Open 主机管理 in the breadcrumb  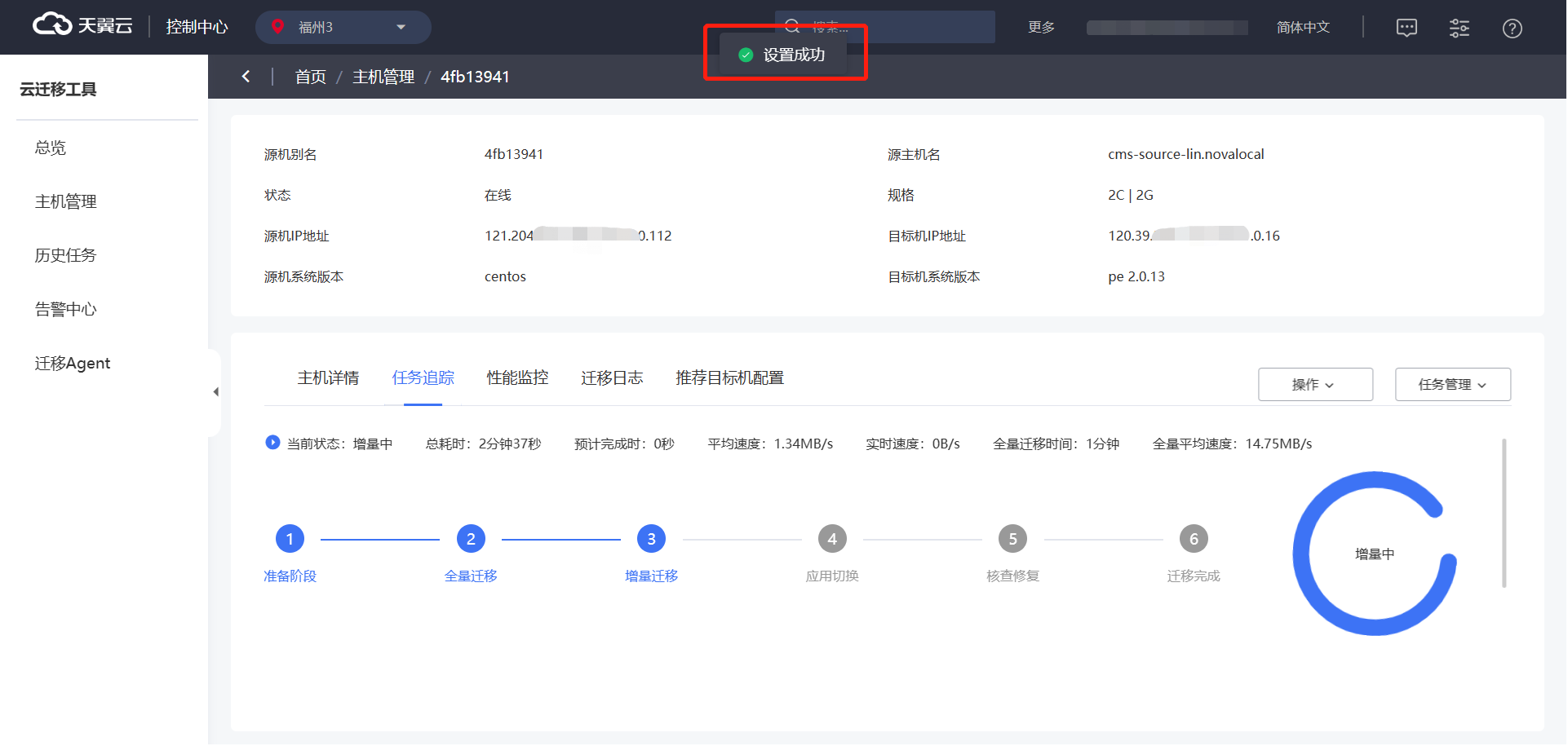point(383,77)
